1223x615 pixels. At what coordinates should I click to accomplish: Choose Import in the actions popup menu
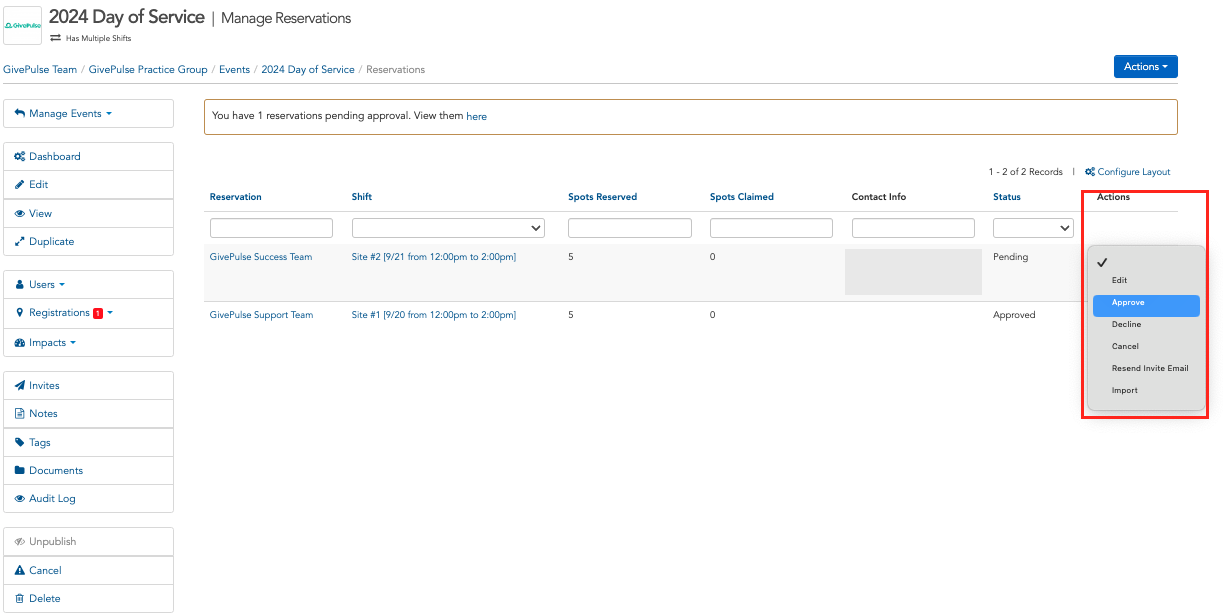[x=1146, y=390]
